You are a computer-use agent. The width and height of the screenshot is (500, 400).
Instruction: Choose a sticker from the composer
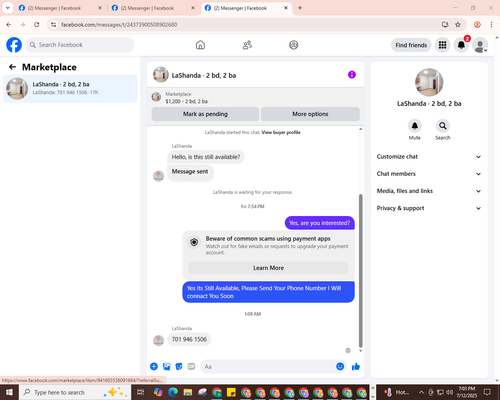click(179, 367)
